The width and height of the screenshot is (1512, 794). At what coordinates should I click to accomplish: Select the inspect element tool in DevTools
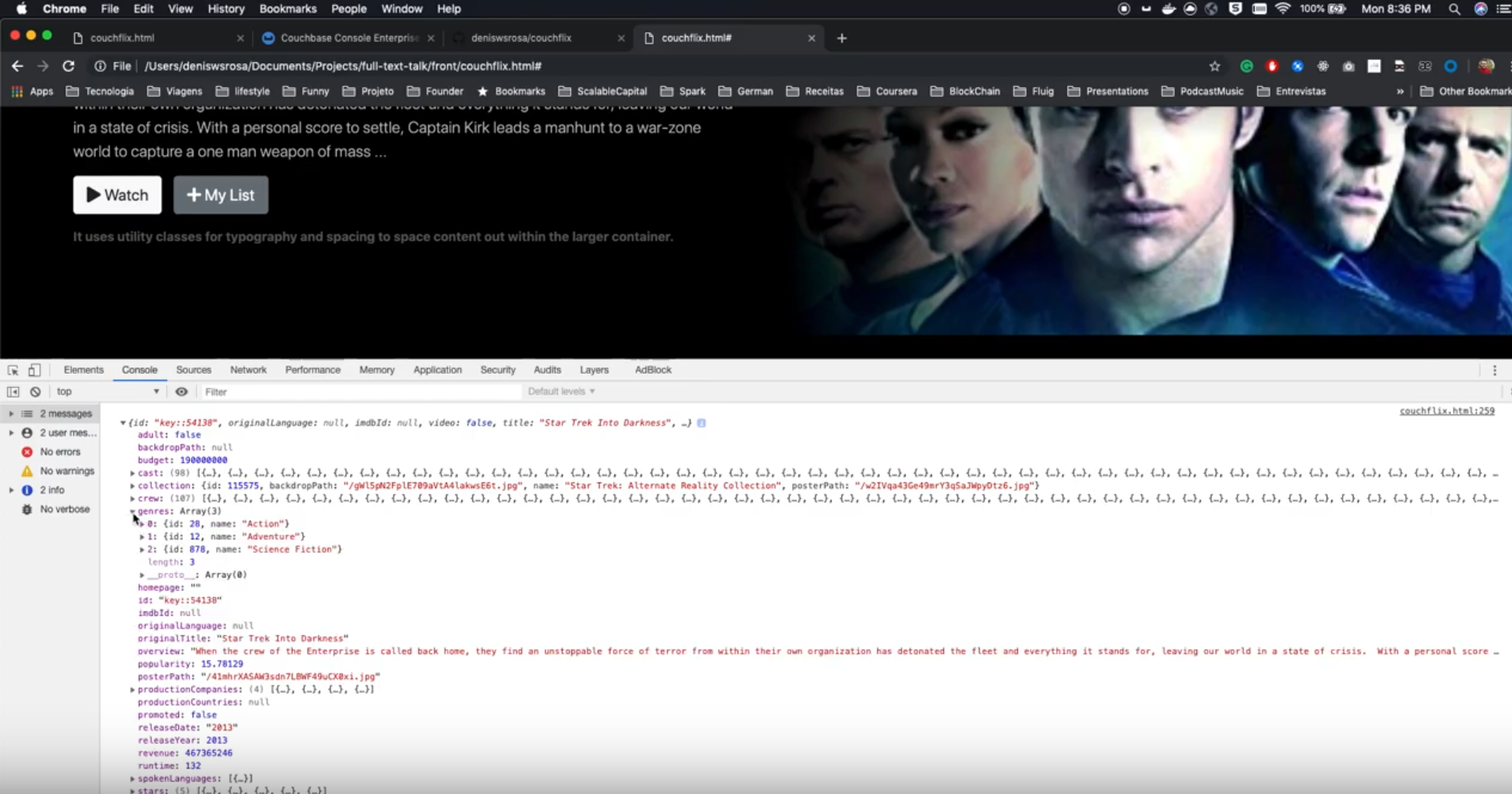(x=12, y=370)
